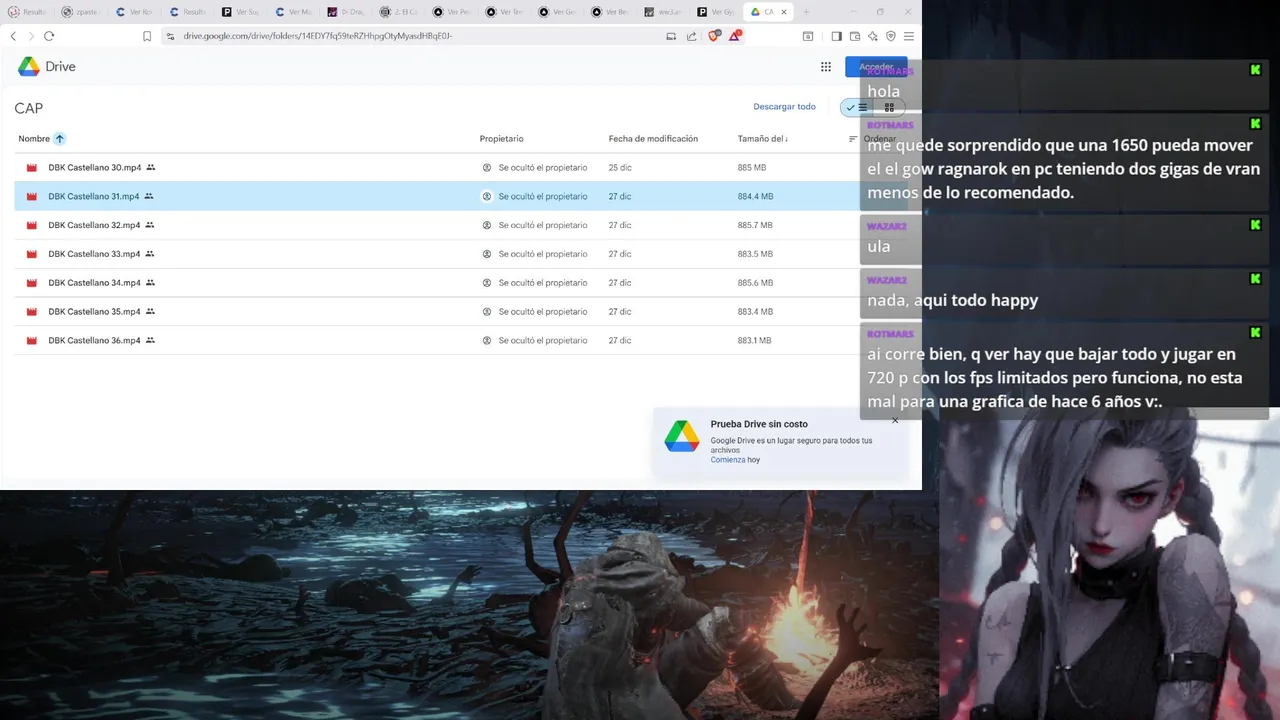Switch to the Ver Su tab
This screenshot has height=720, width=1280.
pyautogui.click(x=241, y=12)
